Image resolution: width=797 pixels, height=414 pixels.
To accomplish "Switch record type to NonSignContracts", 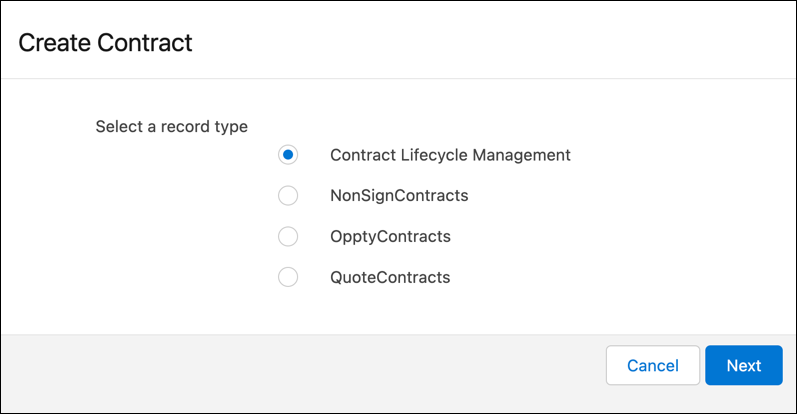I will tap(288, 196).
